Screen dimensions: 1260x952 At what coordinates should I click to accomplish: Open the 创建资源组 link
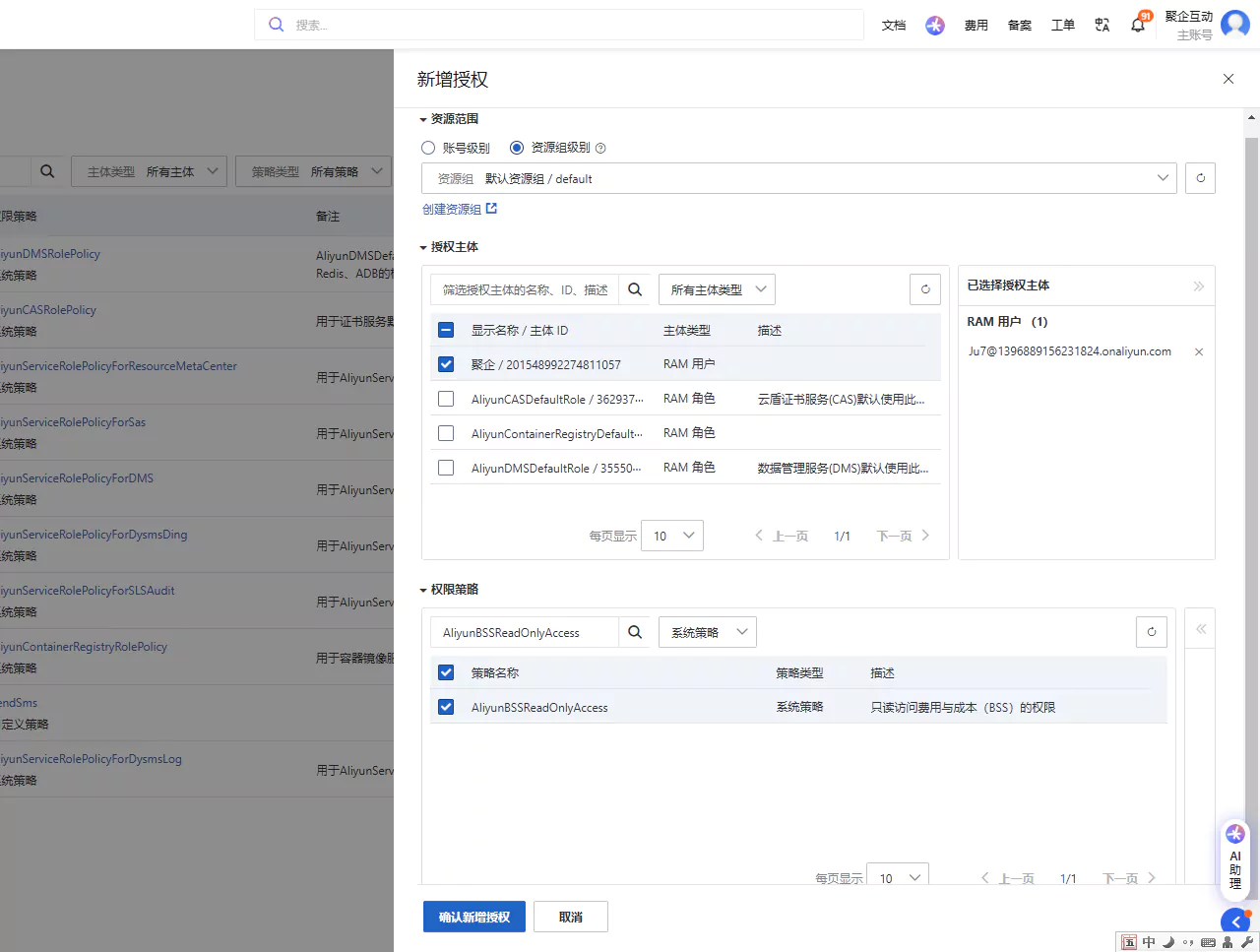coord(460,209)
